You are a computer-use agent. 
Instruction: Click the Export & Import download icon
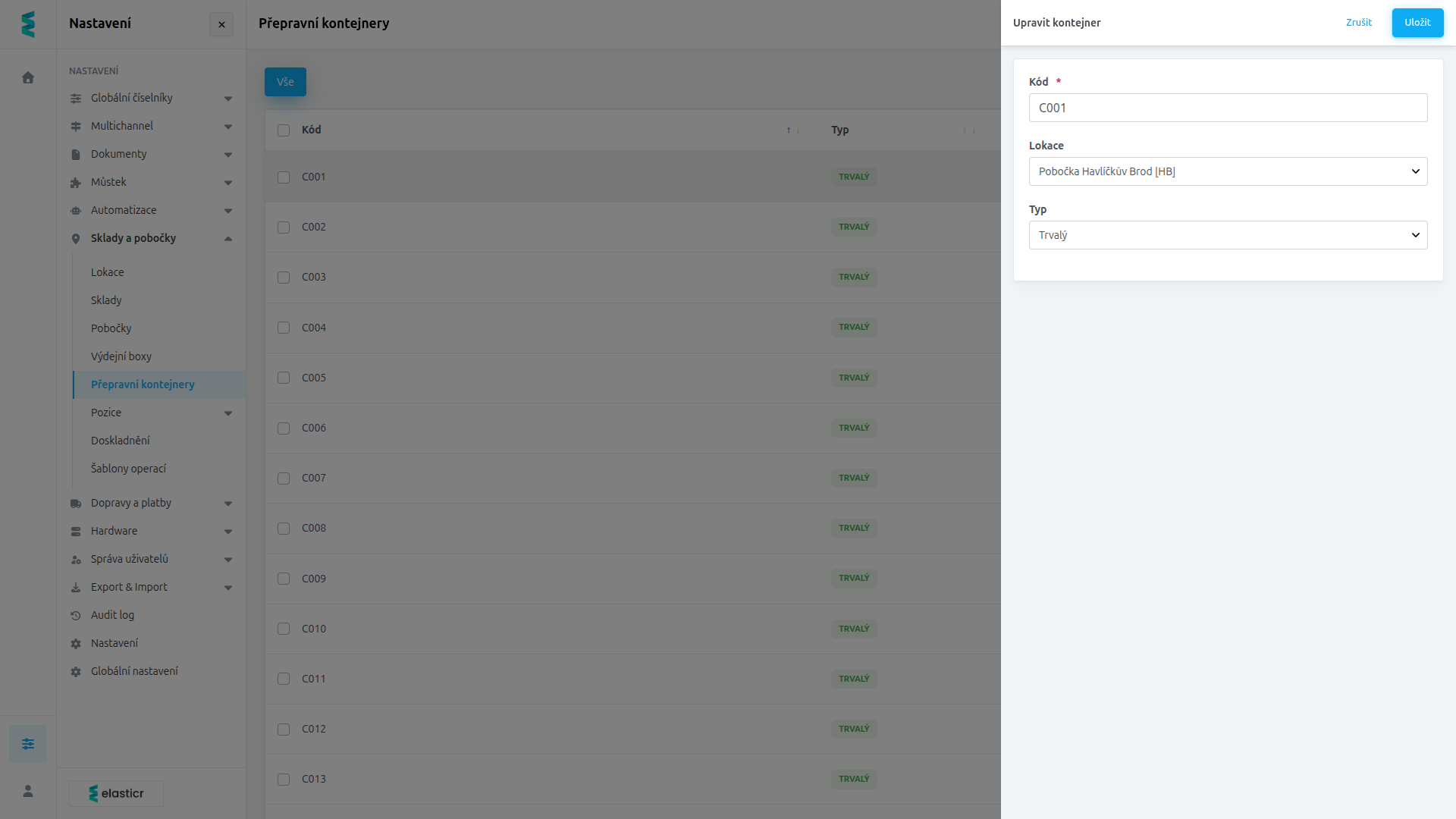(x=76, y=588)
